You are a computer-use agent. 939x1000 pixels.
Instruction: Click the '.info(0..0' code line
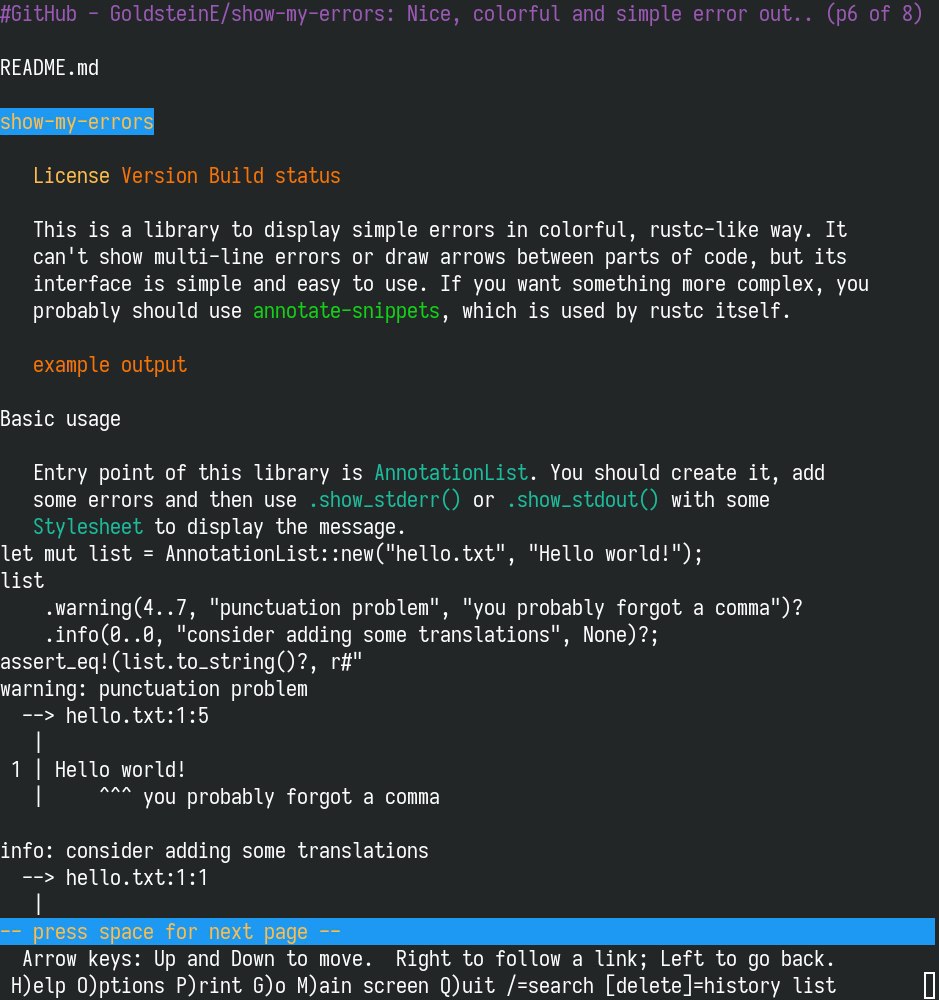[x=351, y=635]
